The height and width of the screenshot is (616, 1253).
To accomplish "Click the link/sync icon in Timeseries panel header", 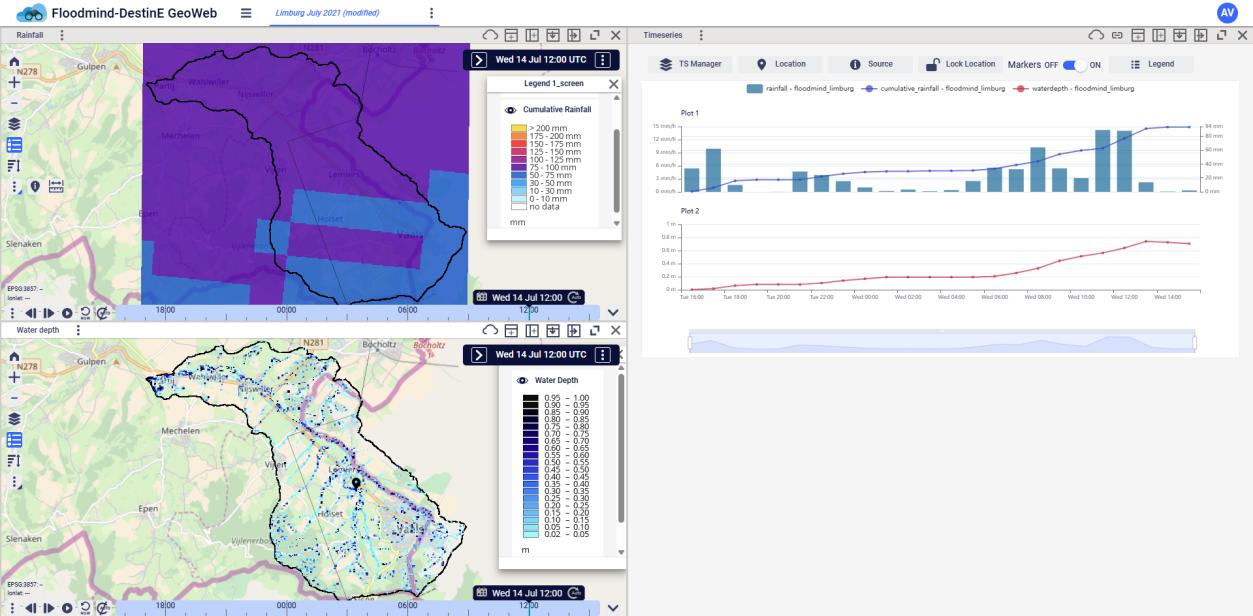I will pos(1117,35).
